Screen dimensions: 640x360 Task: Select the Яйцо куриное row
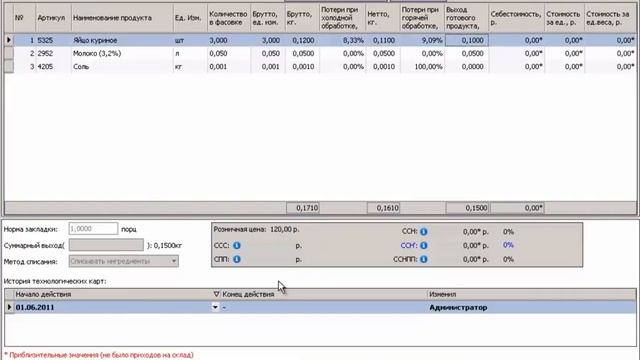pyautogui.click(x=320, y=40)
